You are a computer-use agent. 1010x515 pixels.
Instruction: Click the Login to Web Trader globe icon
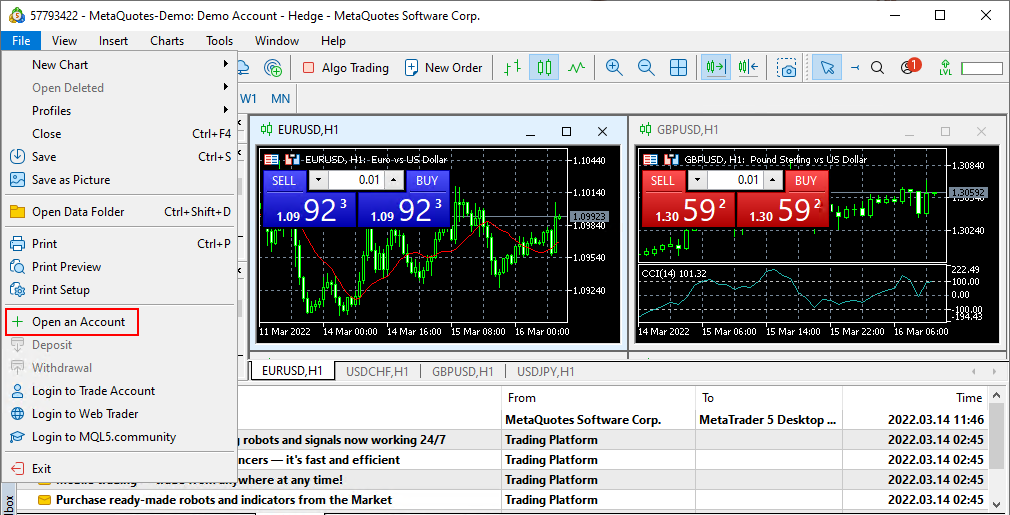pos(18,414)
